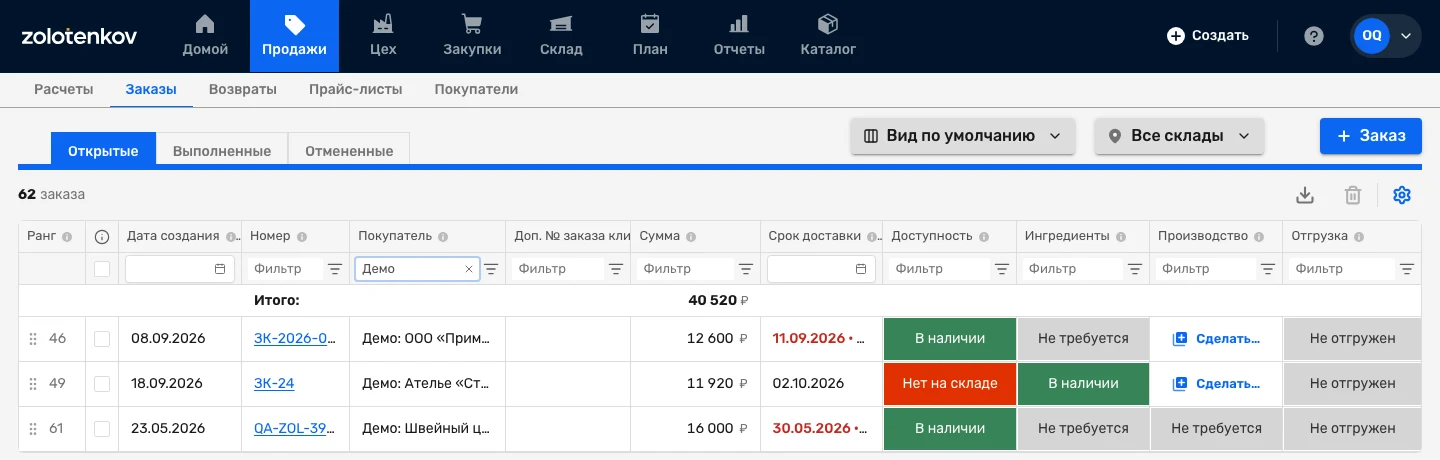This screenshot has height=460, width=1440.
Task: Click Сделать for 12 600 order
Action: pos(1216,339)
